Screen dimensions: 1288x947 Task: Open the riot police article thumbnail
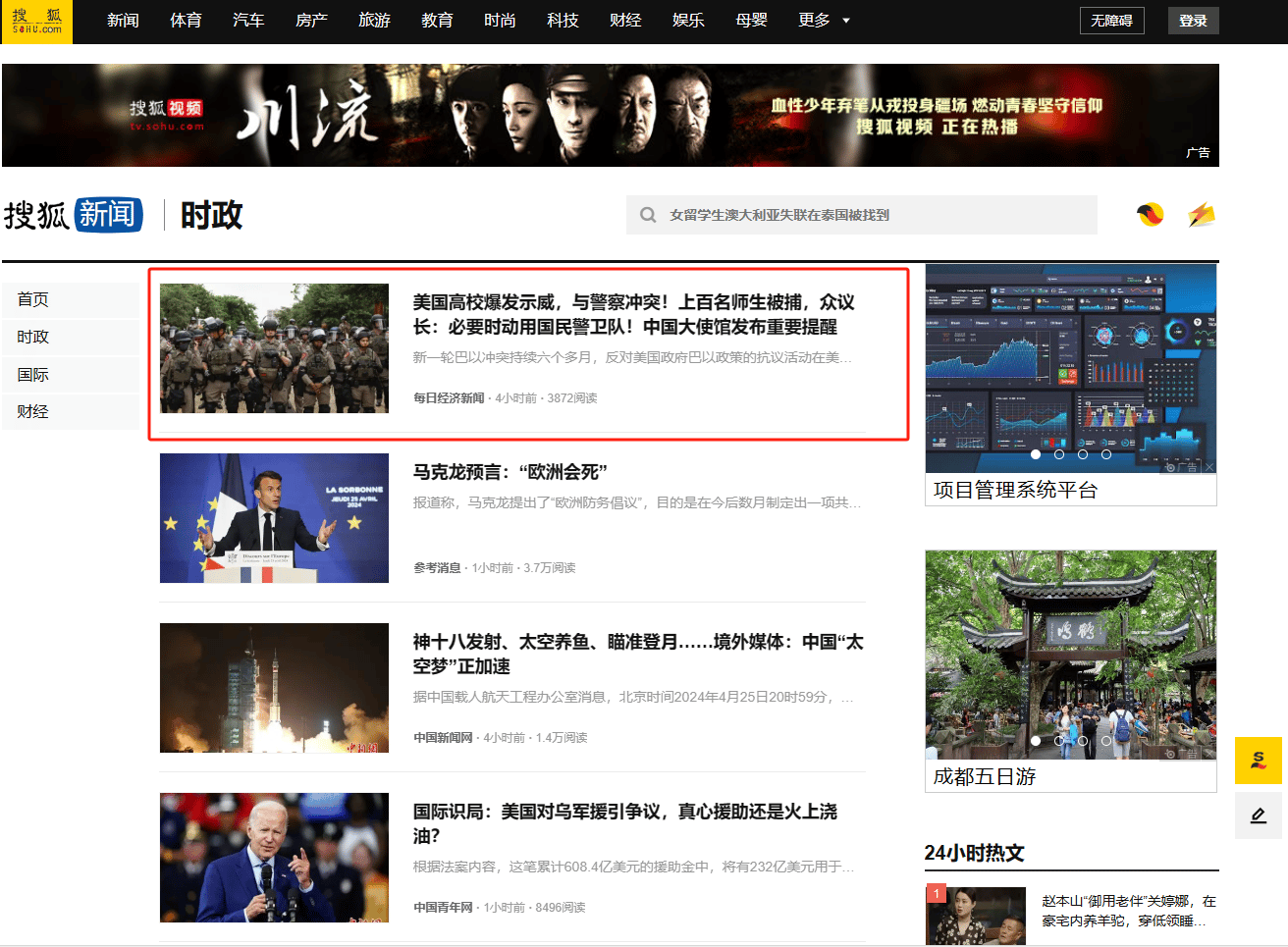coord(274,348)
